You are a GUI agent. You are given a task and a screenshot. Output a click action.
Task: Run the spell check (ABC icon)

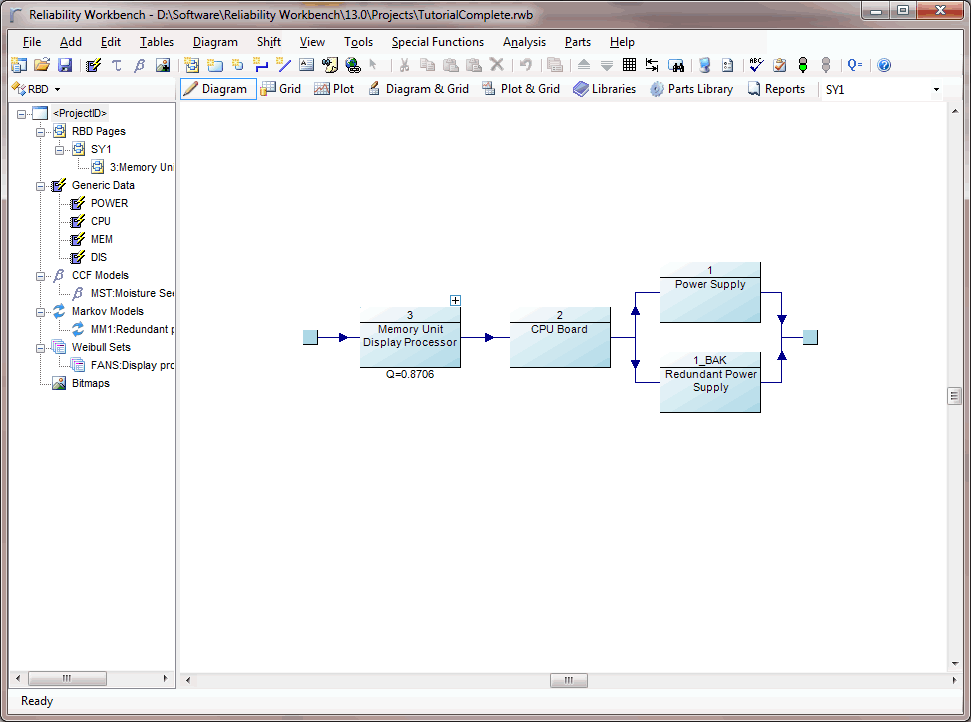755,65
